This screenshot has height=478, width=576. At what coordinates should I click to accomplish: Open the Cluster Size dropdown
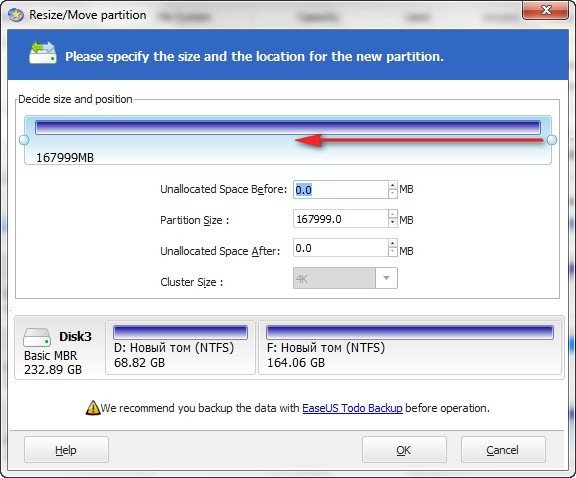coord(386,278)
